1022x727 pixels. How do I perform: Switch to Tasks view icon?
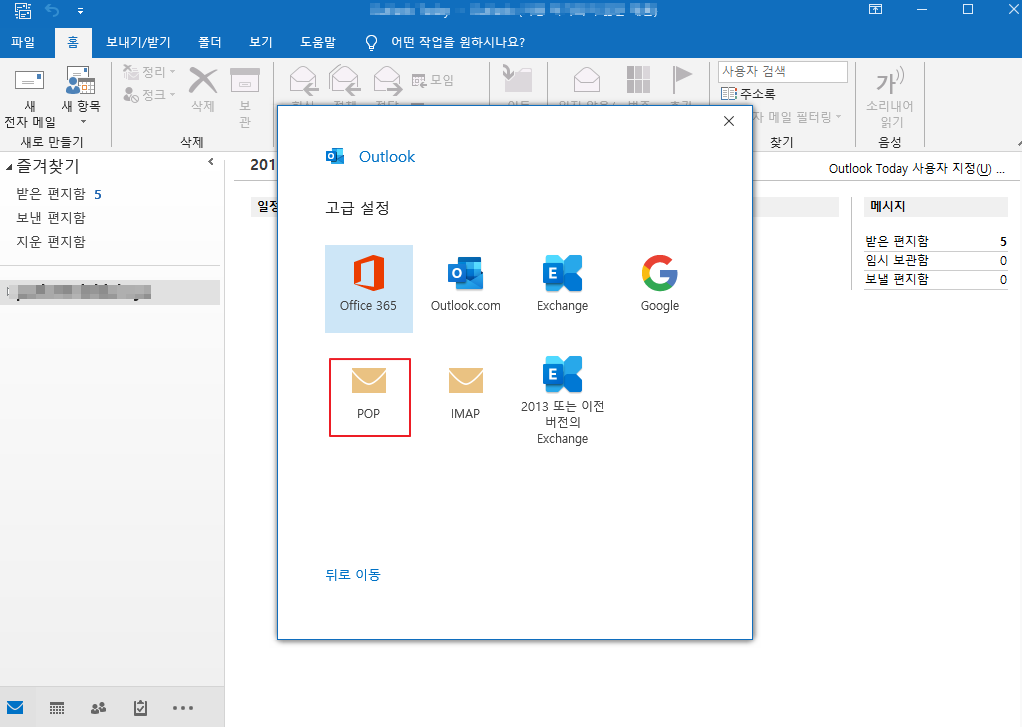[x=140, y=708]
